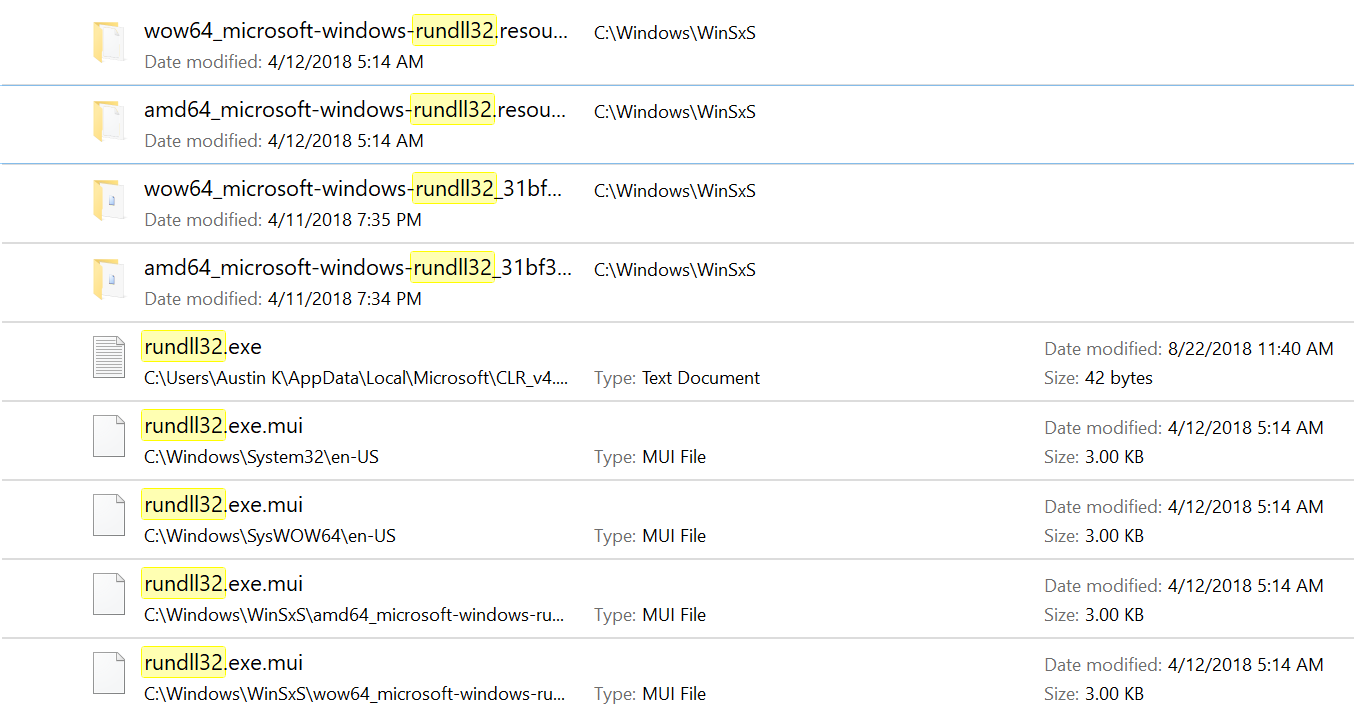Click file icon of System32\en-US rundll32.exe.mui

109,437
